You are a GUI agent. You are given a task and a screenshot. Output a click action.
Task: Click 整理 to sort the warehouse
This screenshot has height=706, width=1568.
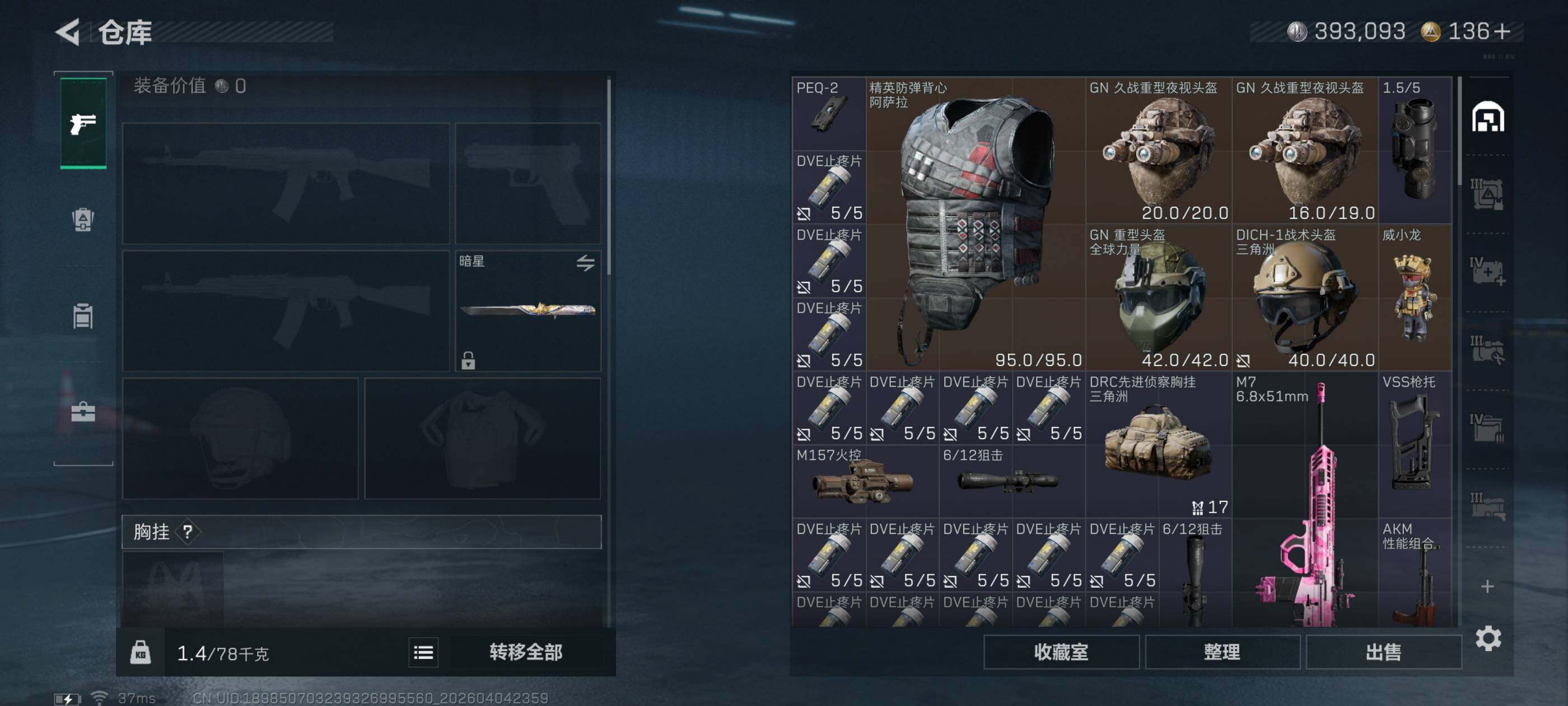click(1222, 652)
